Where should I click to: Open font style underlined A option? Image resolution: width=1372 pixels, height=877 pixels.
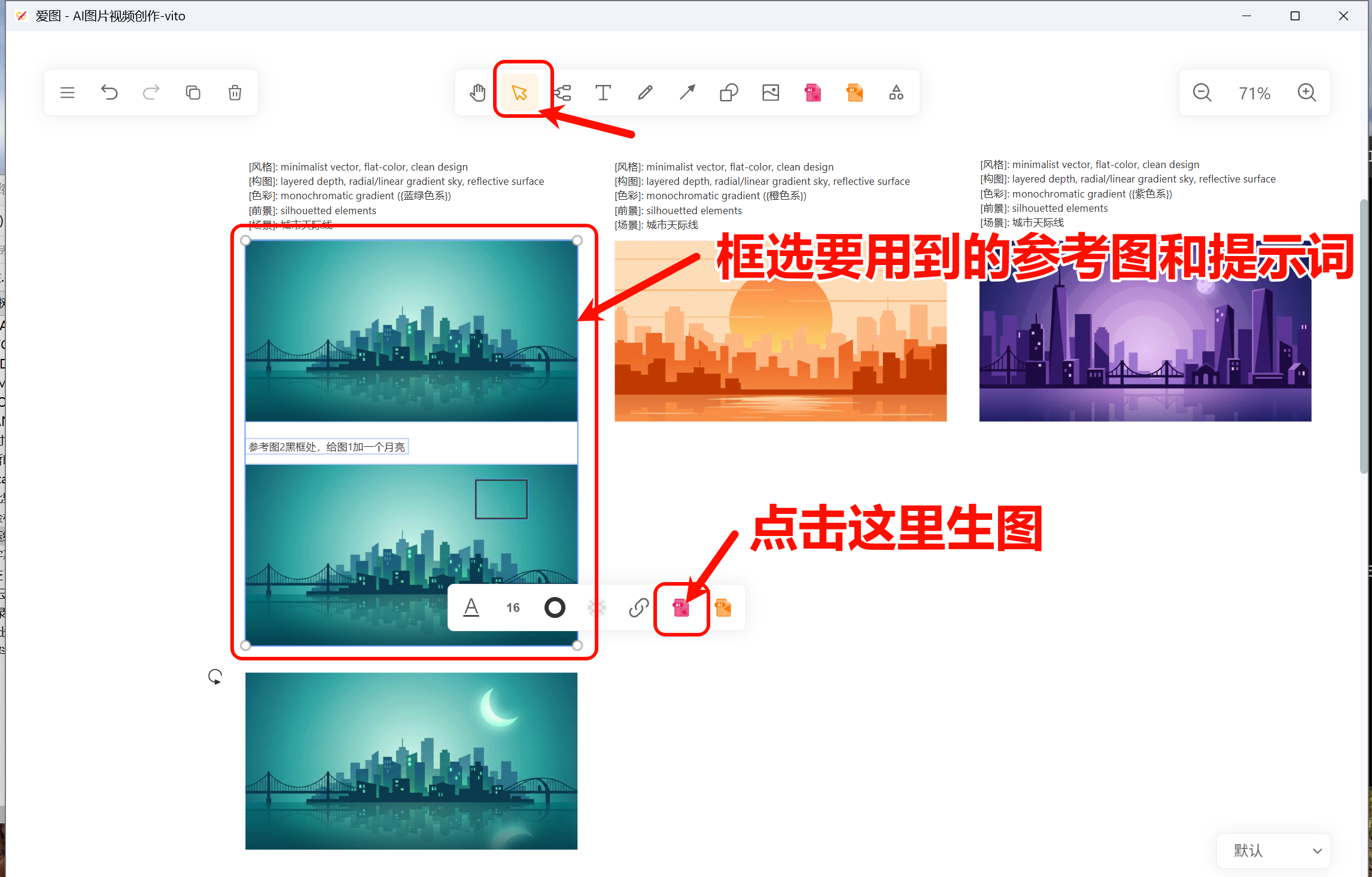click(x=471, y=608)
